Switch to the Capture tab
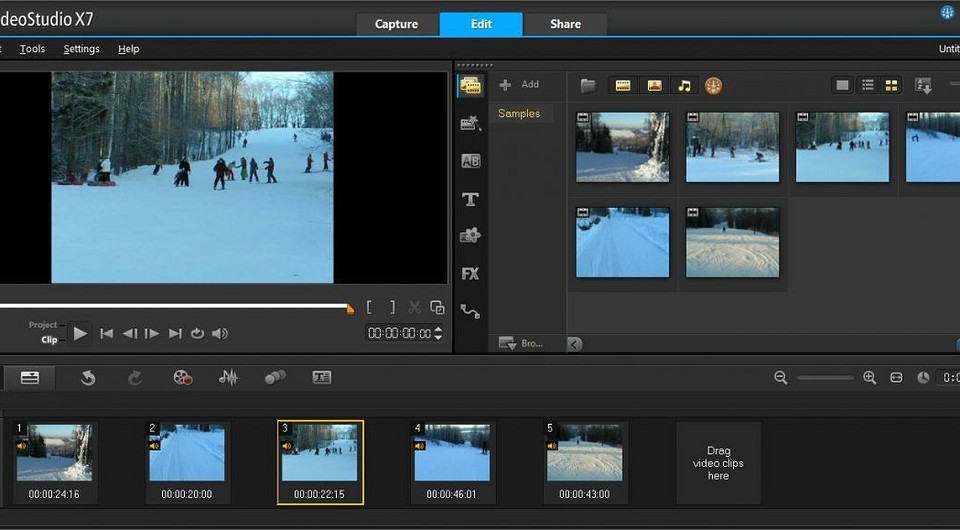Screen dimensions: 960x530 [397, 24]
